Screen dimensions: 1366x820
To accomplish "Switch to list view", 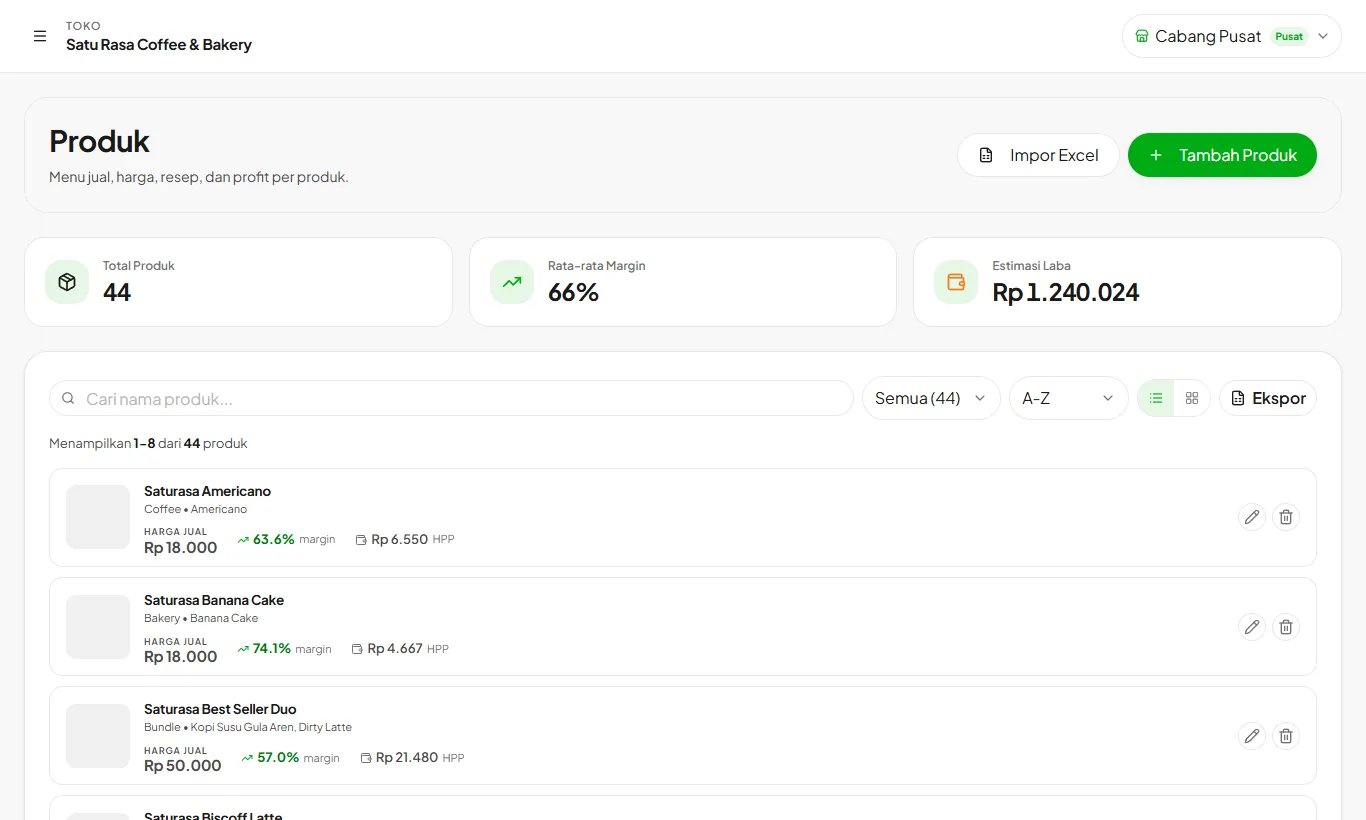I will coord(1156,398).
